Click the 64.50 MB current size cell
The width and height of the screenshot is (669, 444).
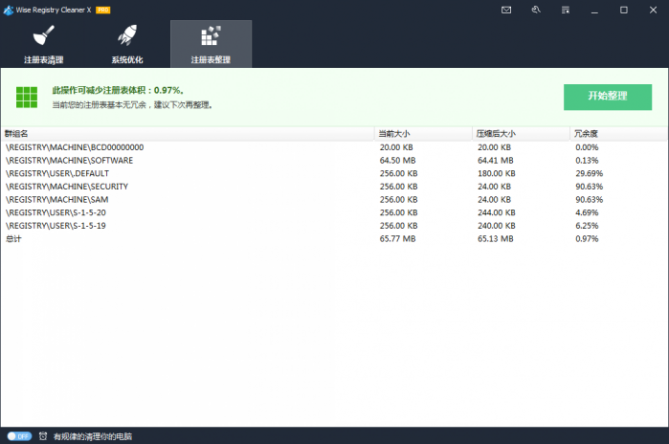398,160
